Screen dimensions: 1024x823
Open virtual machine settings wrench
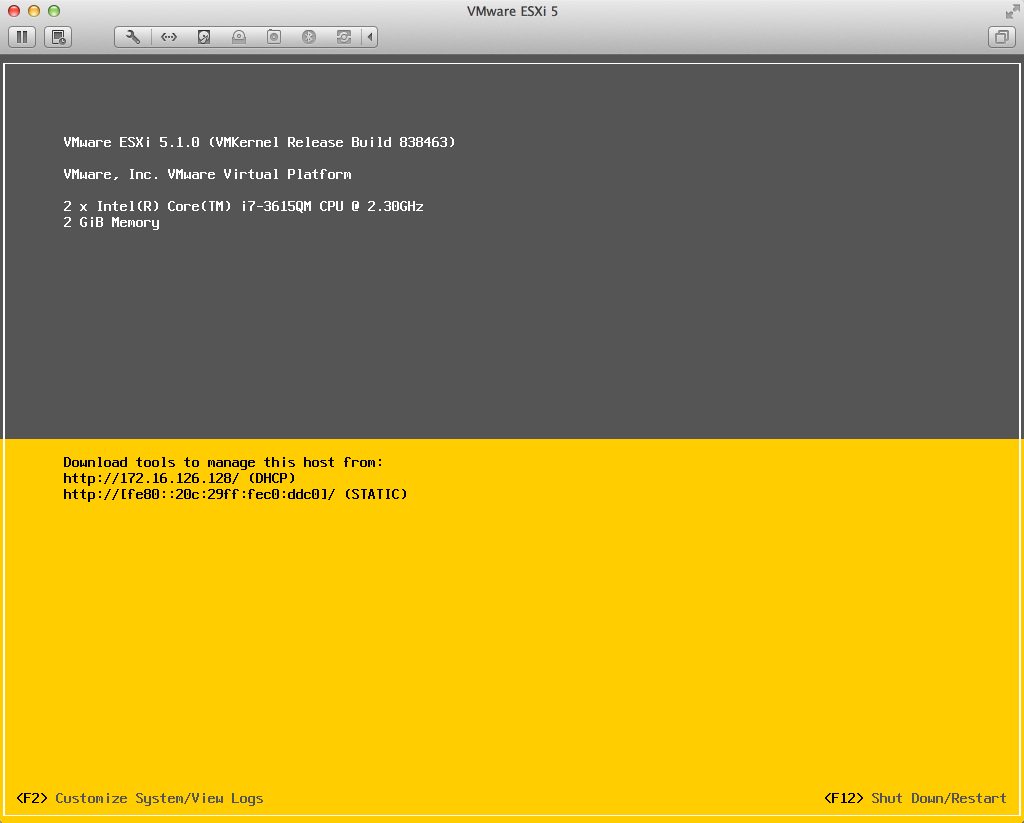(x=133, y=37)
